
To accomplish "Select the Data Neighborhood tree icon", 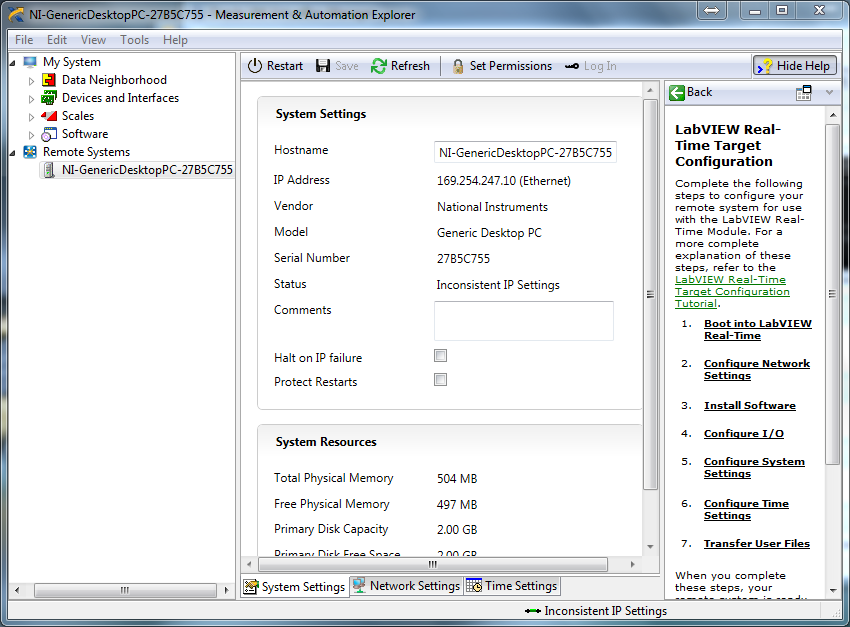I will click(x=49, y=80).
